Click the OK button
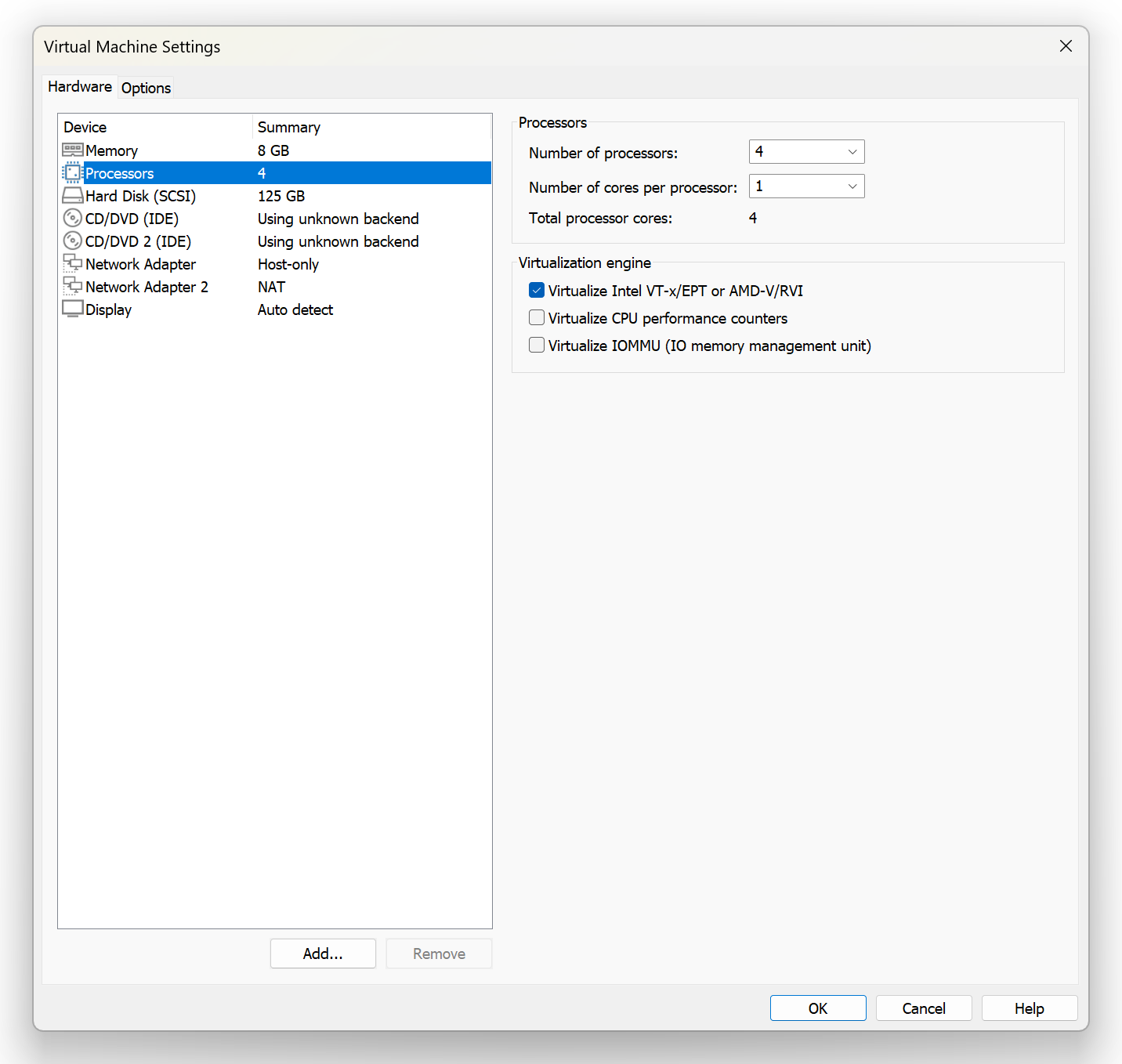 click(x=818, y=1008)
